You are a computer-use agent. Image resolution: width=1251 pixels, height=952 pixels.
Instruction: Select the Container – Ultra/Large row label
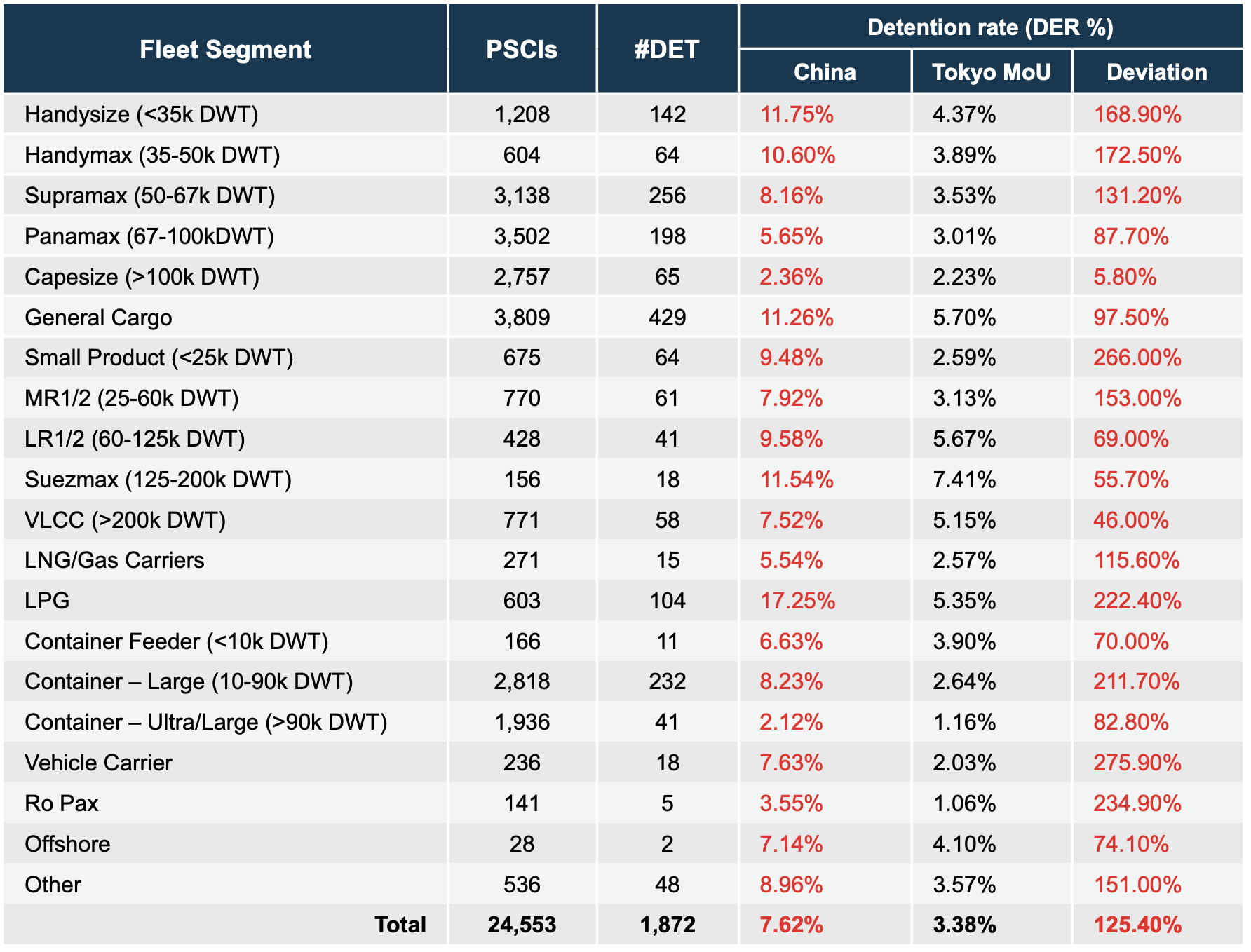point(206,722)
